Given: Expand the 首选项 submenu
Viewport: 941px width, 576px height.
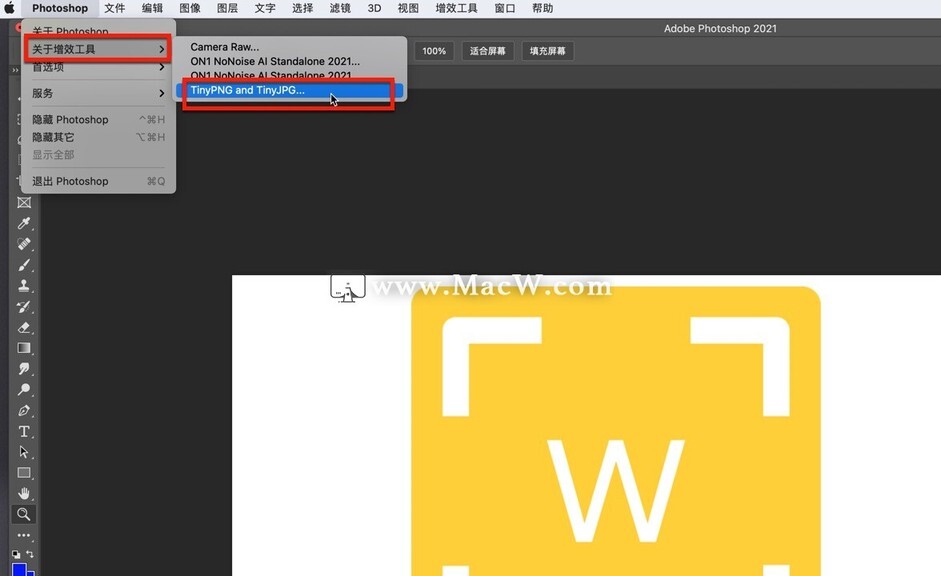Looking at the screenshot, I should click(x=98, y=67).
